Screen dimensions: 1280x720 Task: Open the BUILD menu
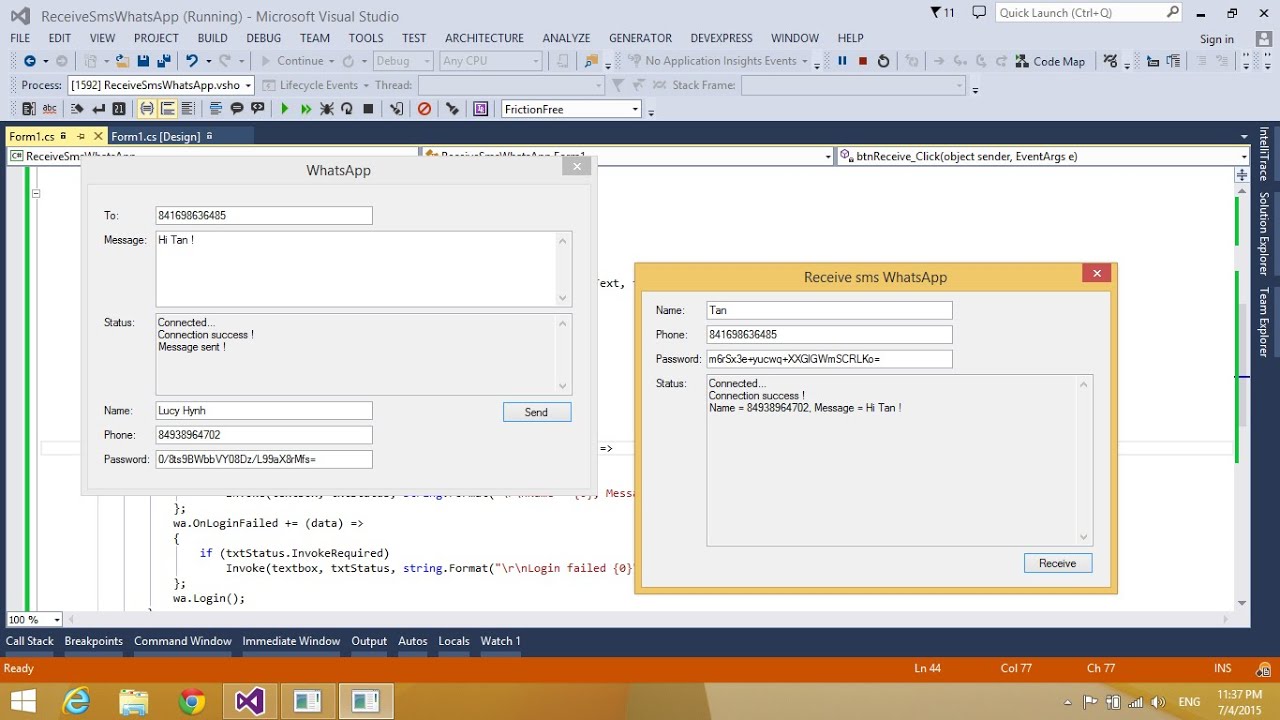coord(212,38)
